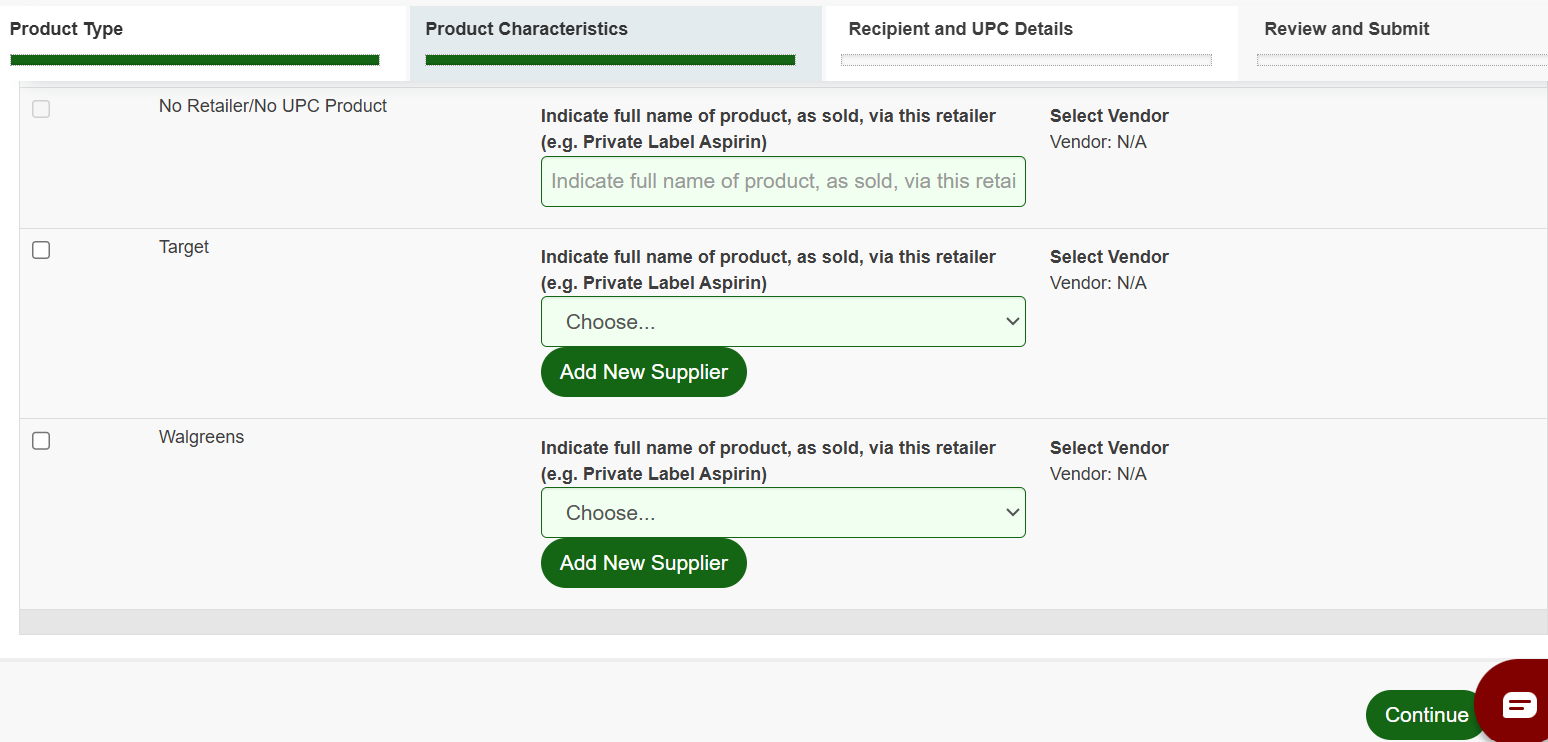This screenshot has width=1548, height=742.
Task: Open the chat support widget icon
Action: (1518, 703)
